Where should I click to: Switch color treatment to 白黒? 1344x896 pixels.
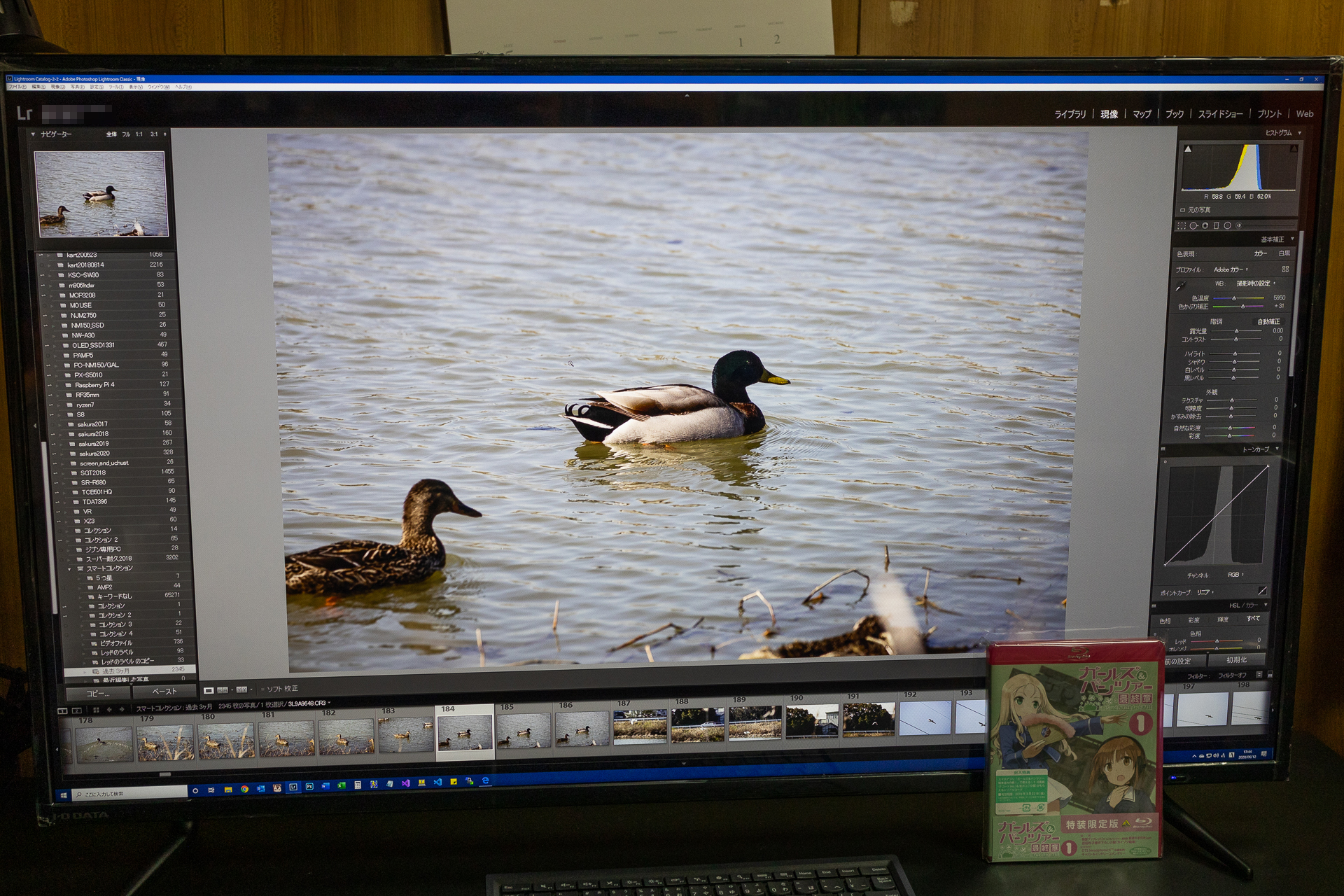click(1284, 253)
